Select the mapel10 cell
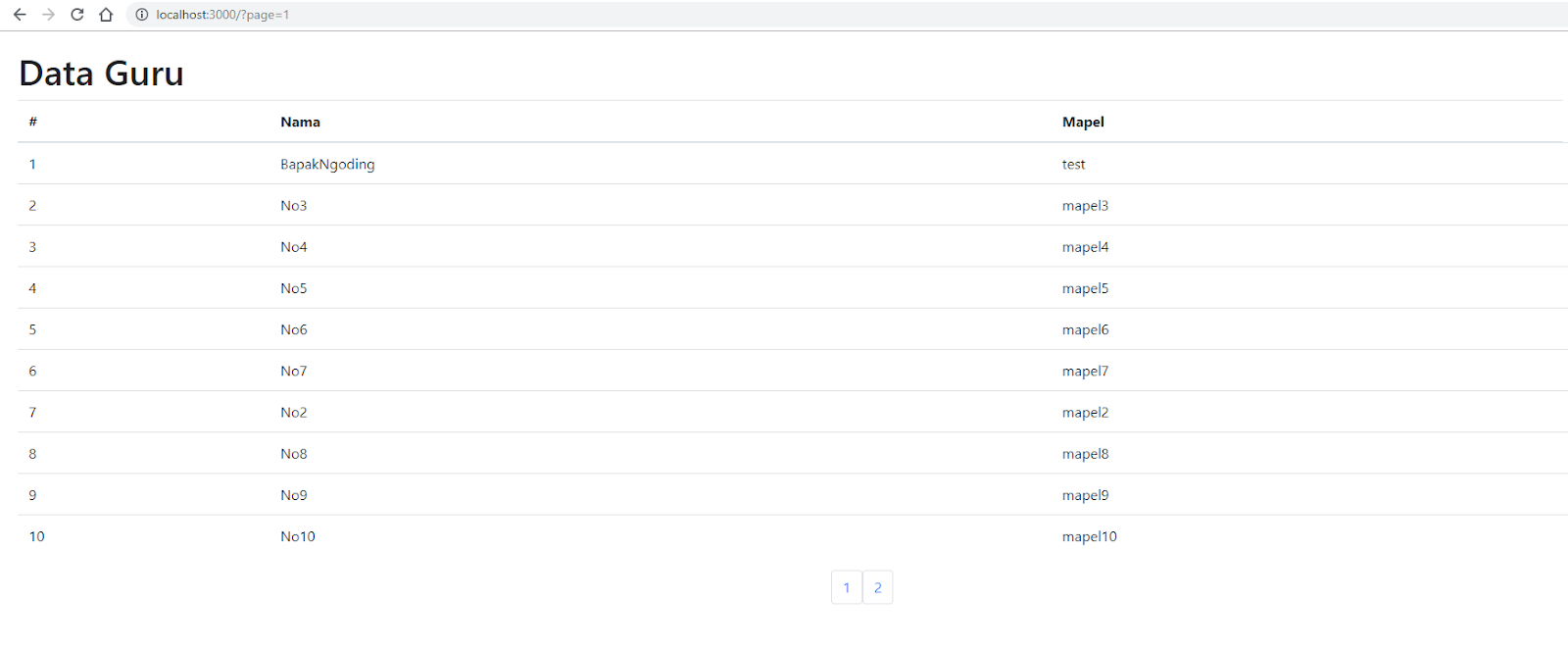Viewport: 1568px width, 652px height. [x=1089, y=536]
